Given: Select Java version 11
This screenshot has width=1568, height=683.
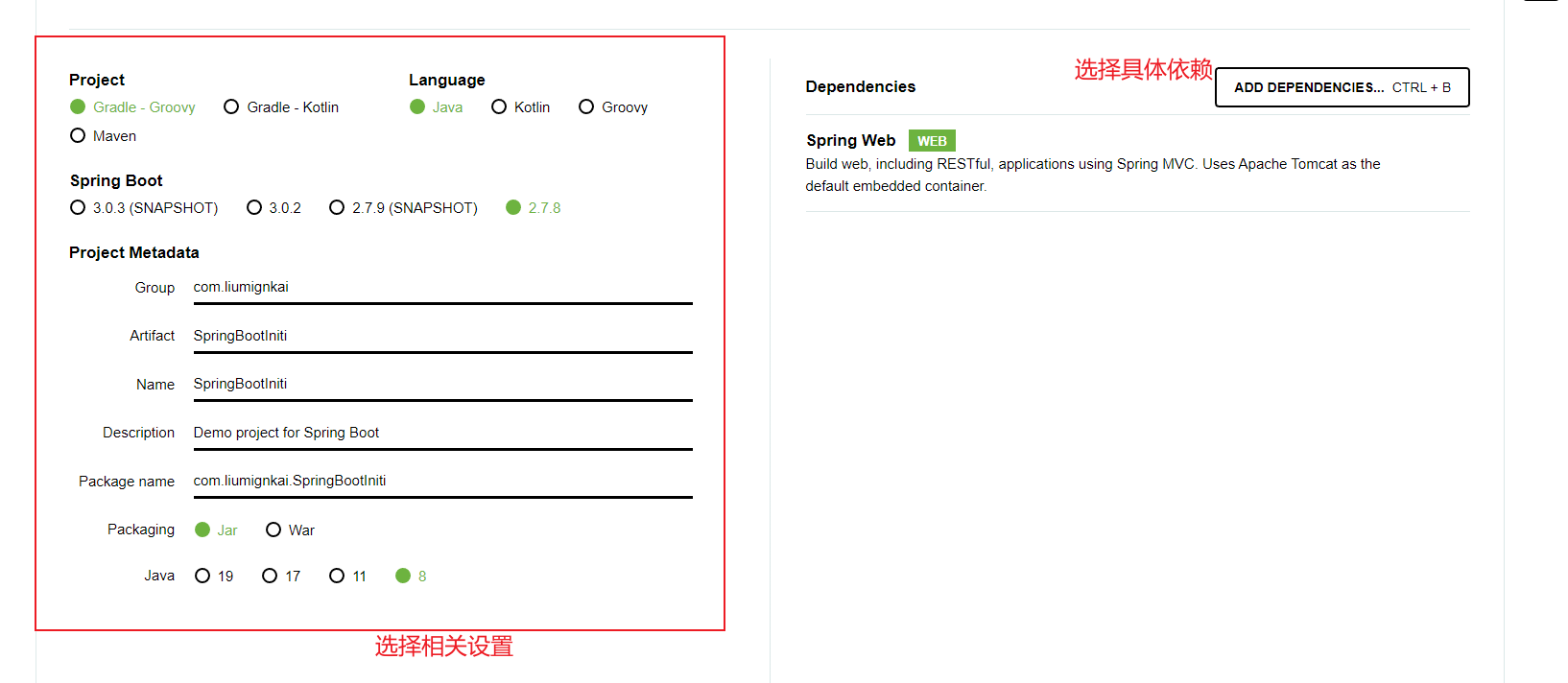Looking at the screenshot, I should pos(337,577).
